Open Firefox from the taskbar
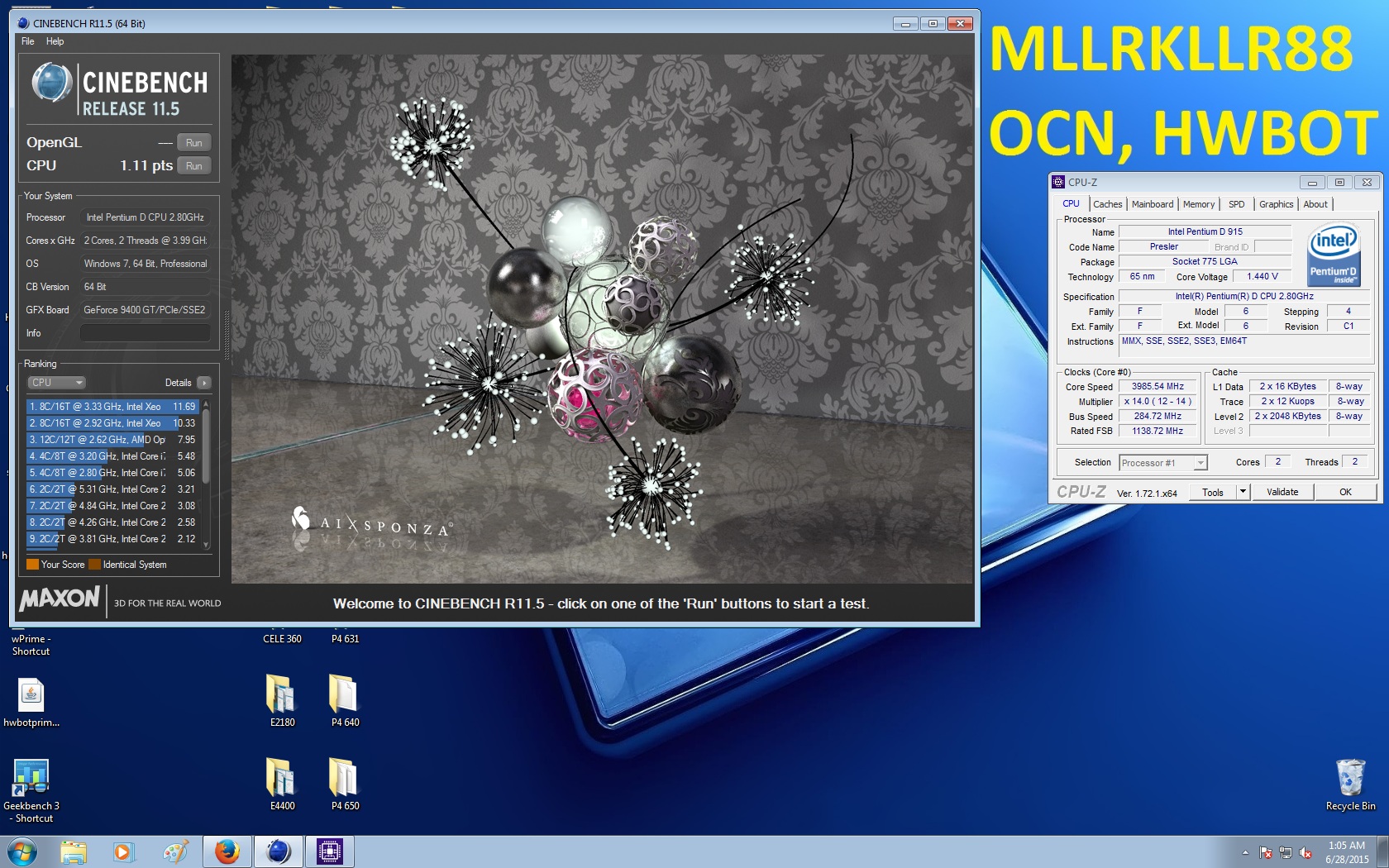 (227, 852)
